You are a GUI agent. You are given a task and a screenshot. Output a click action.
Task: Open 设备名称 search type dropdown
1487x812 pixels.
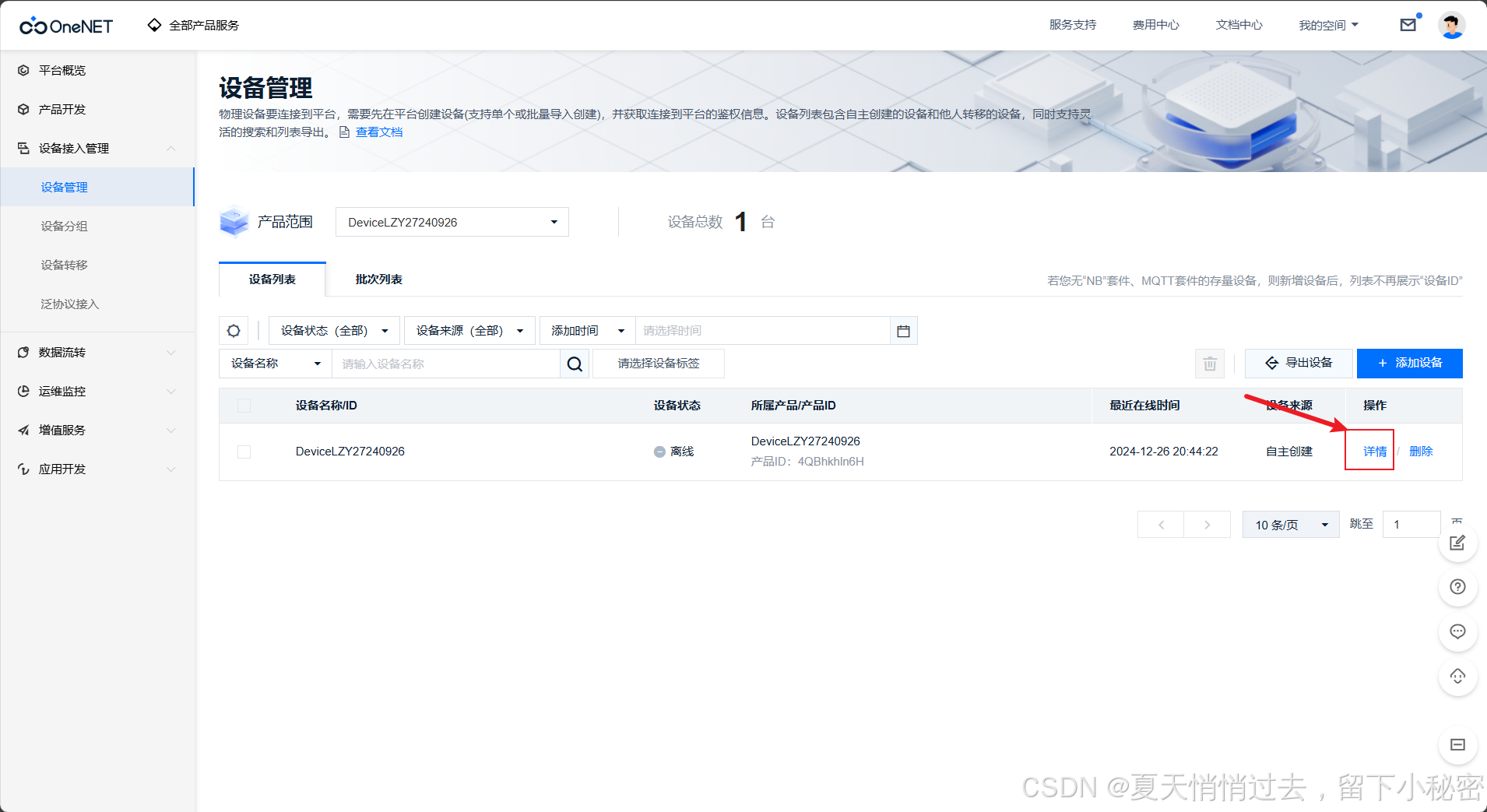pos(276,364)
